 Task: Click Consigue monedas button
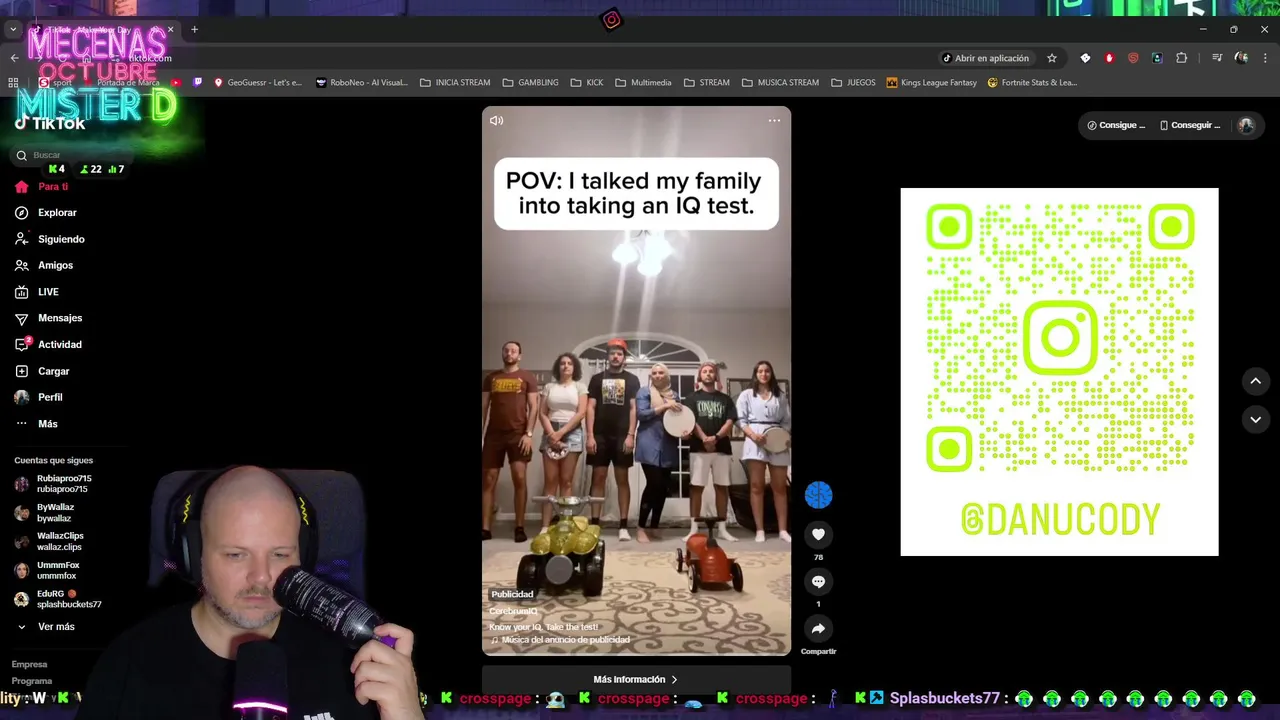point(1115,125)
